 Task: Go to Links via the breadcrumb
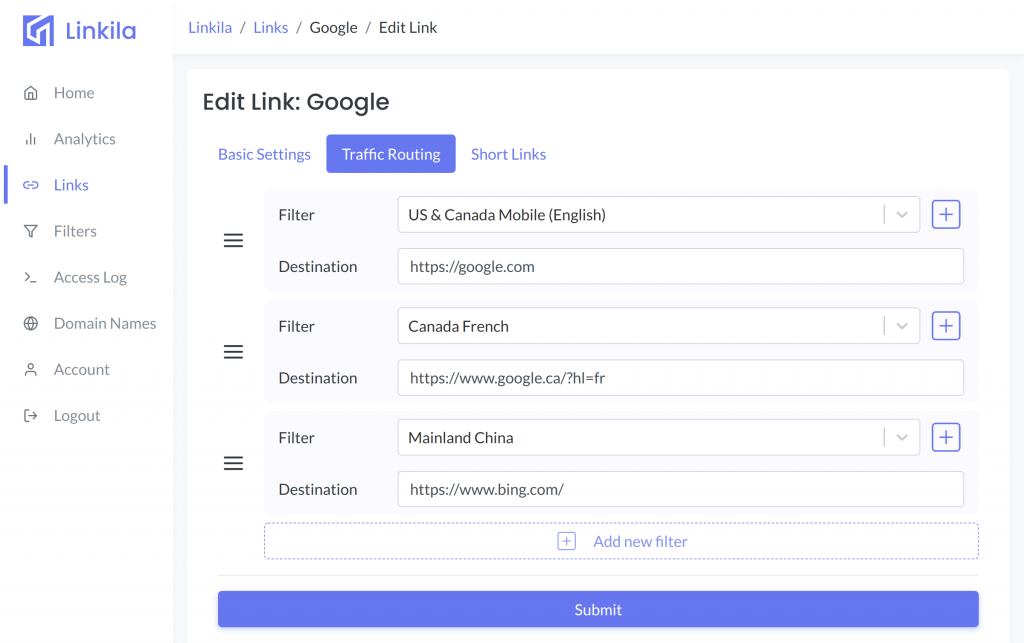tap(270, 27)
